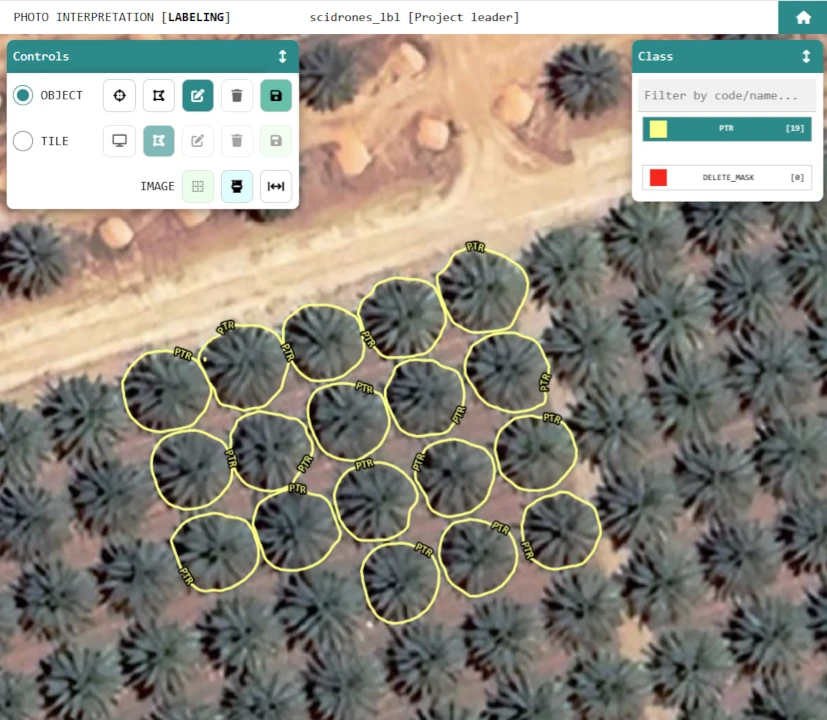Click the red DELETE_MASK color swatch
The height and width of the screenshot is (720, 827).
pyautogui.click(x=658, y=177)
